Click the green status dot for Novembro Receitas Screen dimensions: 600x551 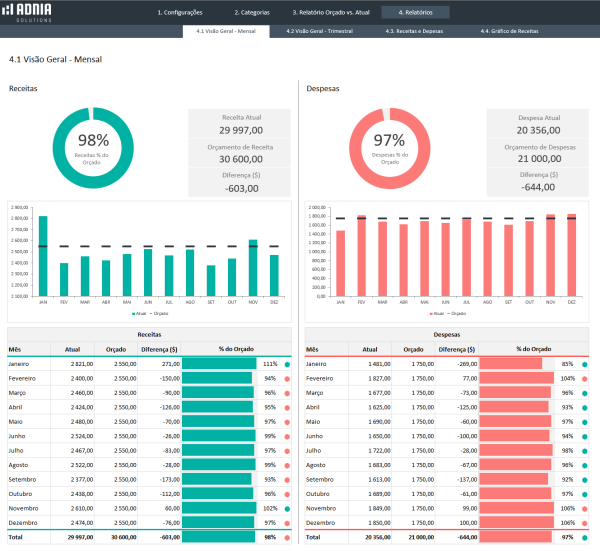pos(287,508)
